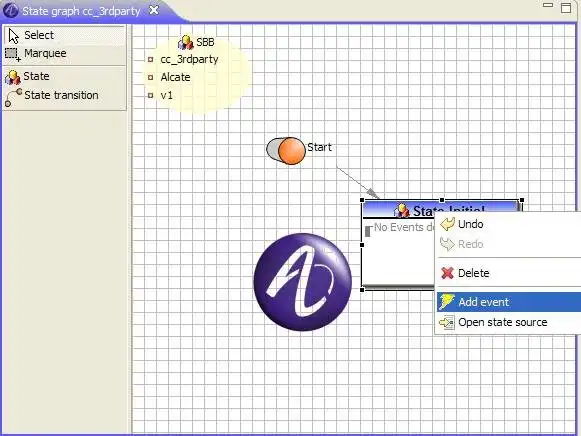Click the bullet beside Alcate
The height and width of the screenshot is (436, 581).
[150, 77]
